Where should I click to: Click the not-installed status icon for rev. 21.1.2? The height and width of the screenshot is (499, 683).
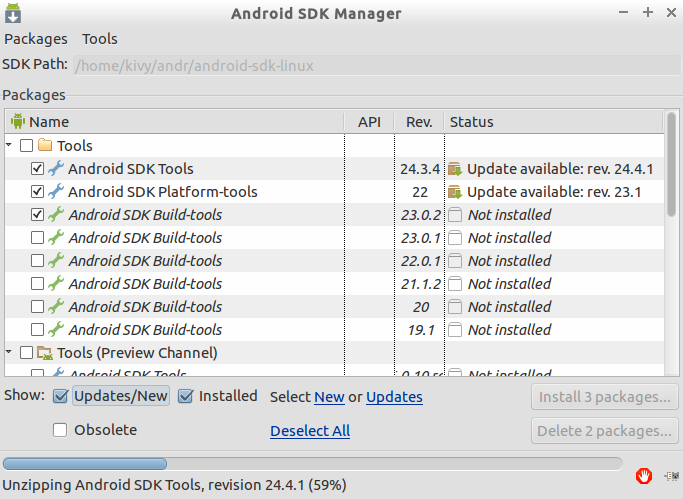click(x=455, y=284)
